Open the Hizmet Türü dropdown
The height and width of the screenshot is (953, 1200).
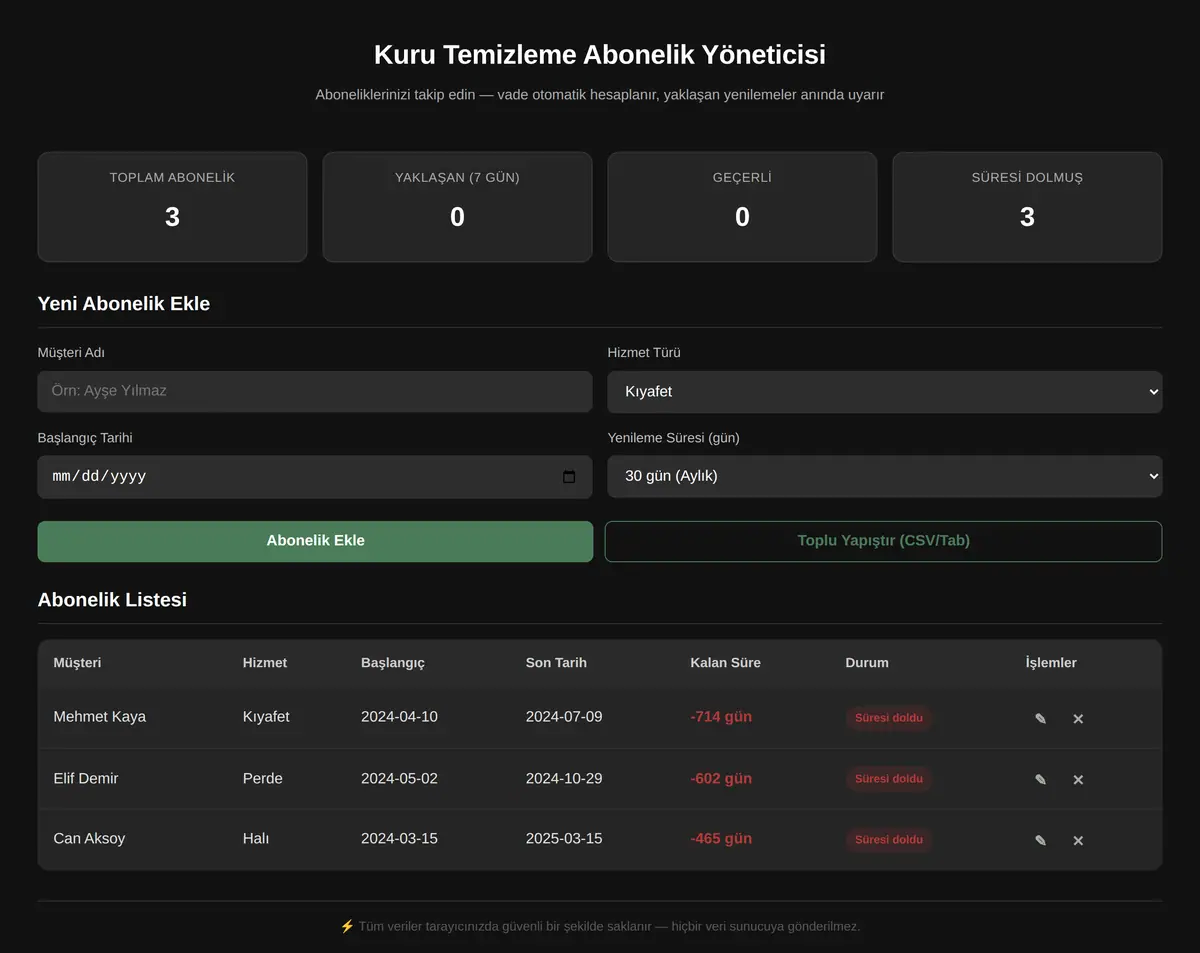click(x=884, y=392)
